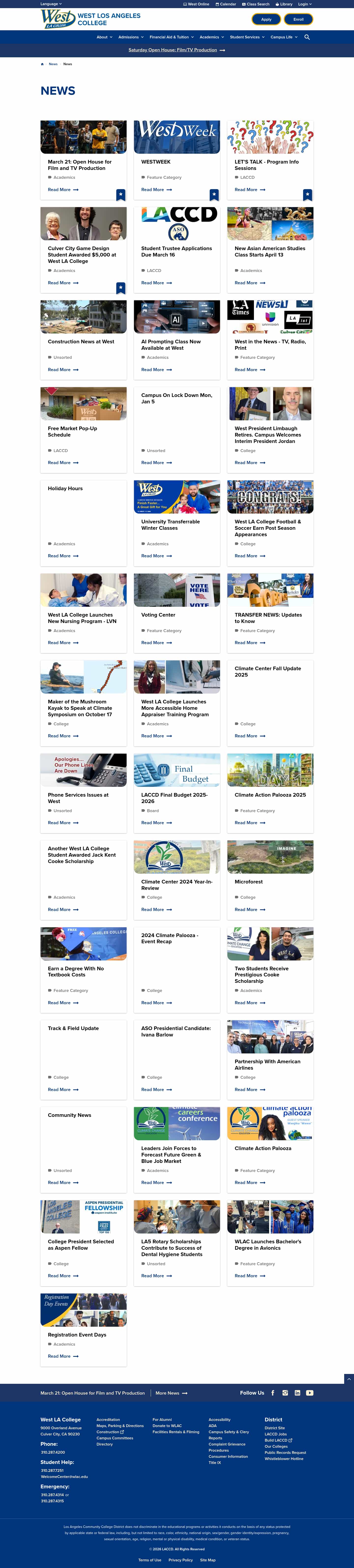Expand the Login dropdown
Viewport: 354px width, 1568px height.
coord(305,4)
